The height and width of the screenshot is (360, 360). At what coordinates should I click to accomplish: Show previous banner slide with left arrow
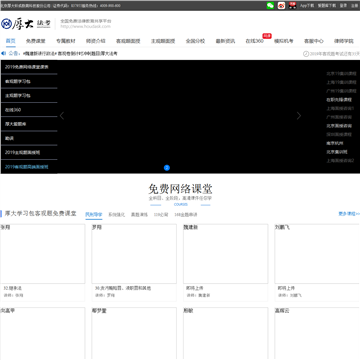coord(62,116)
